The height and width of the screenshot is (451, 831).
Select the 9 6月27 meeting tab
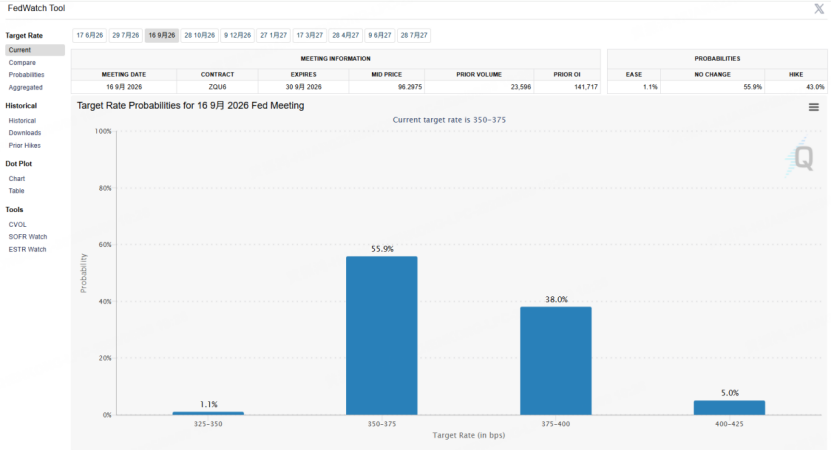tap(380, 35)
